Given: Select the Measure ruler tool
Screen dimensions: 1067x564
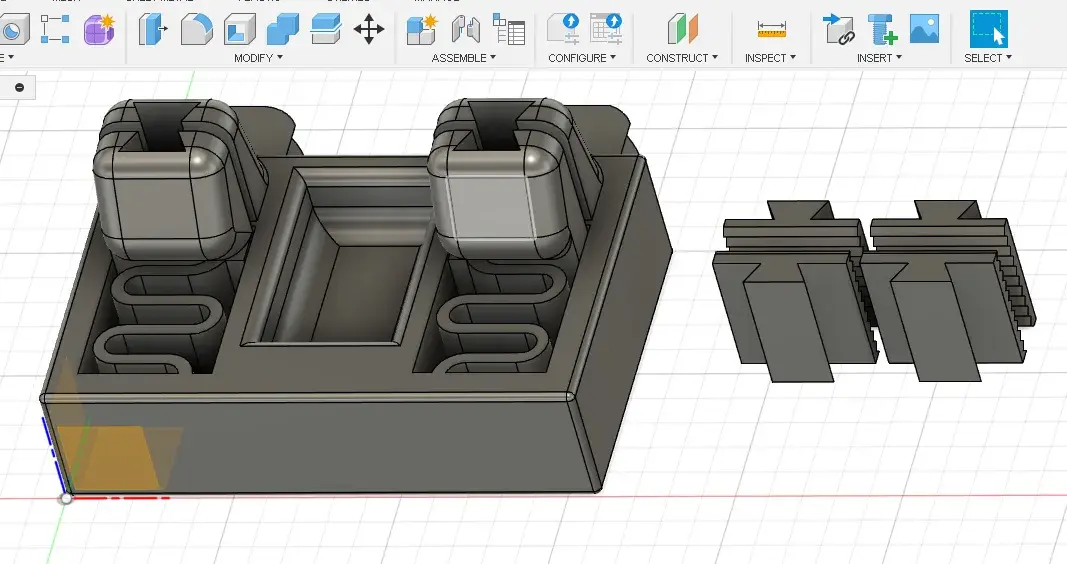Looking at the screenshot, I should (x=771, y=30).
